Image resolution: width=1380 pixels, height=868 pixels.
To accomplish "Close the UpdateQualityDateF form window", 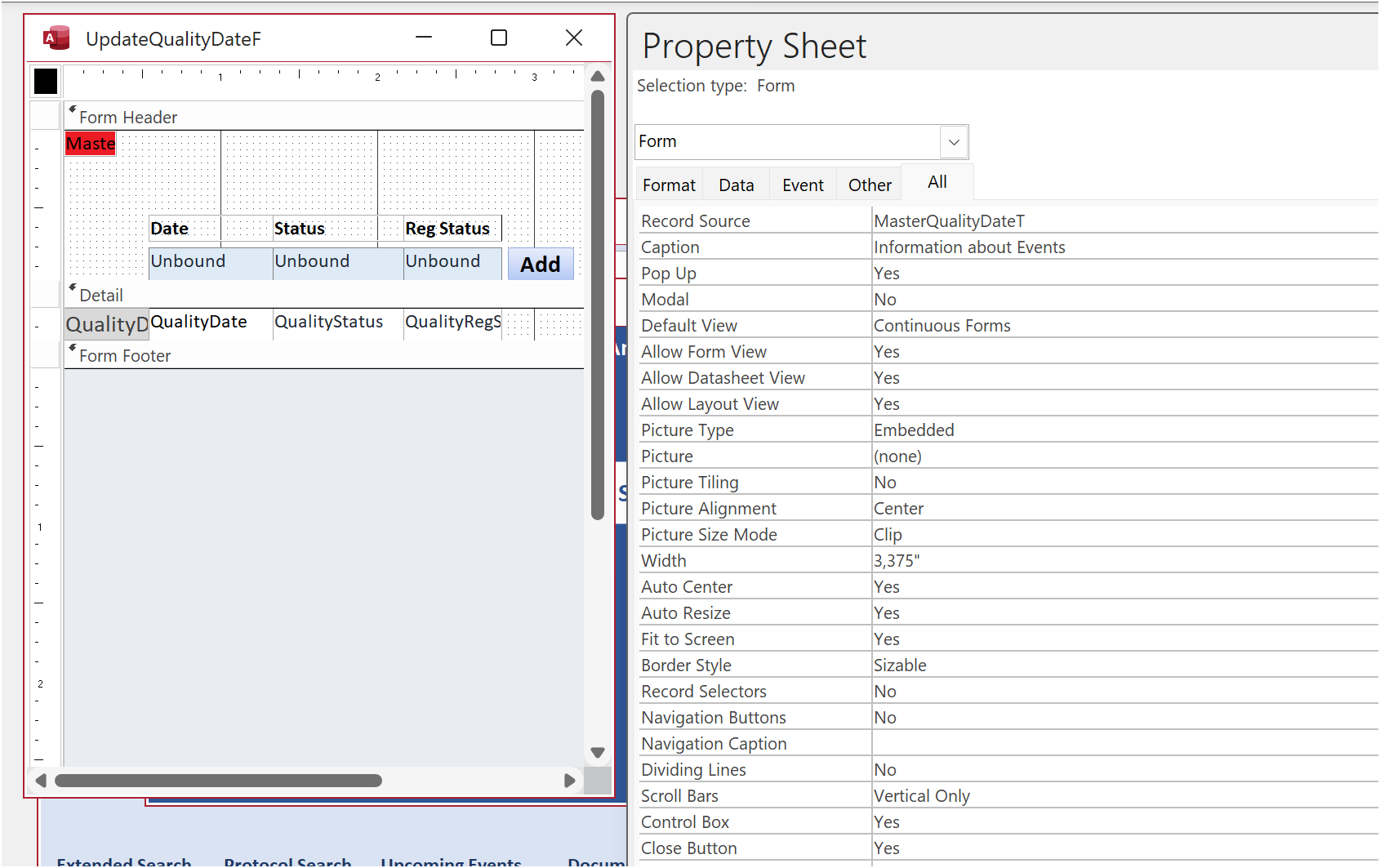I will click(574, 38).
